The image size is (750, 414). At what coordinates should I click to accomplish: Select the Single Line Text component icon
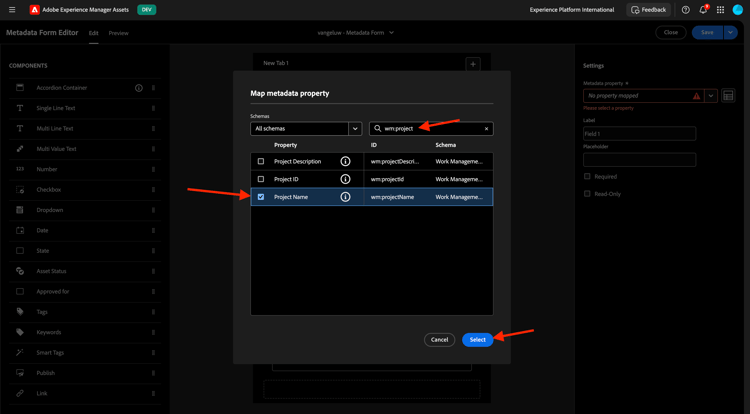coord(20,108)
